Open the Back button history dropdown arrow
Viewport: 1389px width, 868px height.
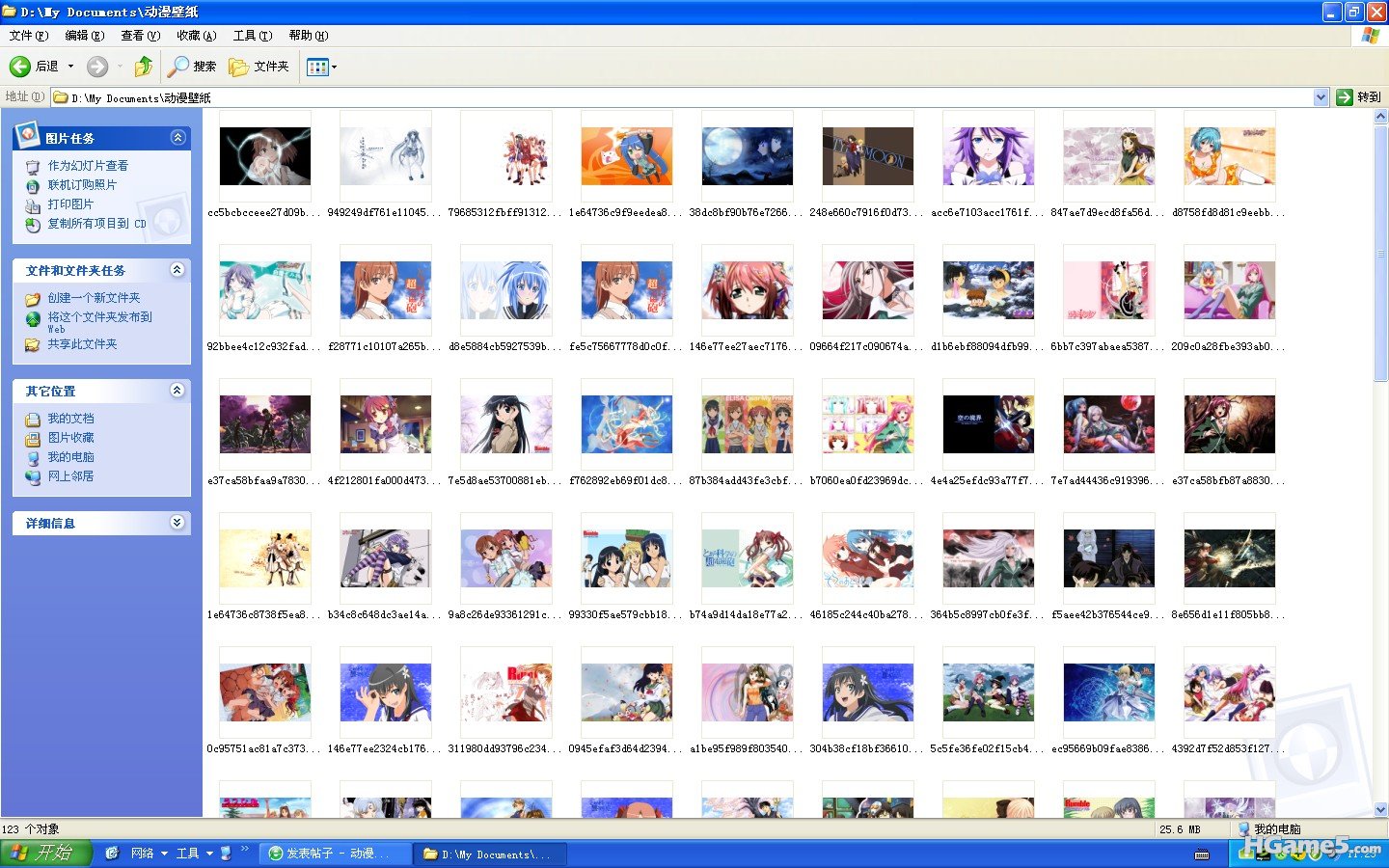[x=70, y=67]
